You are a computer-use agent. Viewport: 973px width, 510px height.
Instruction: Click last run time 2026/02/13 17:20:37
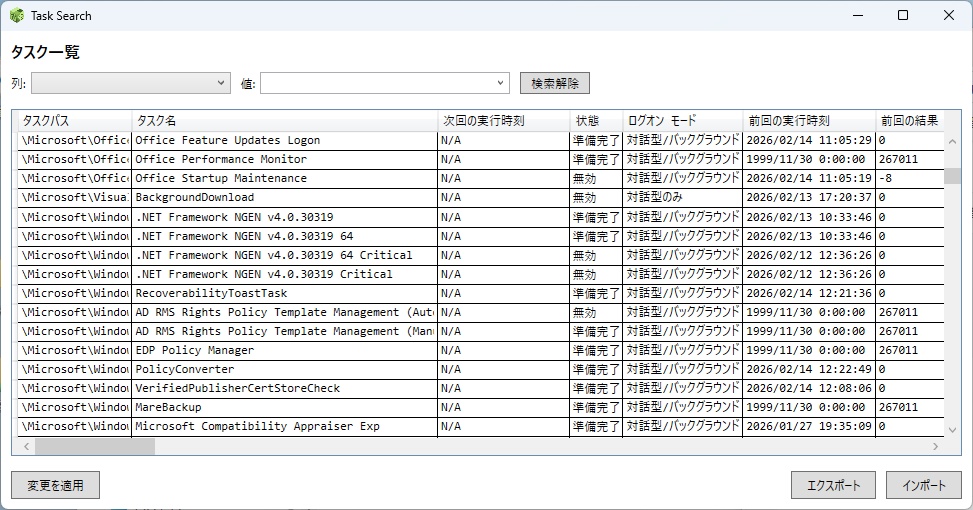pos(809,197)
